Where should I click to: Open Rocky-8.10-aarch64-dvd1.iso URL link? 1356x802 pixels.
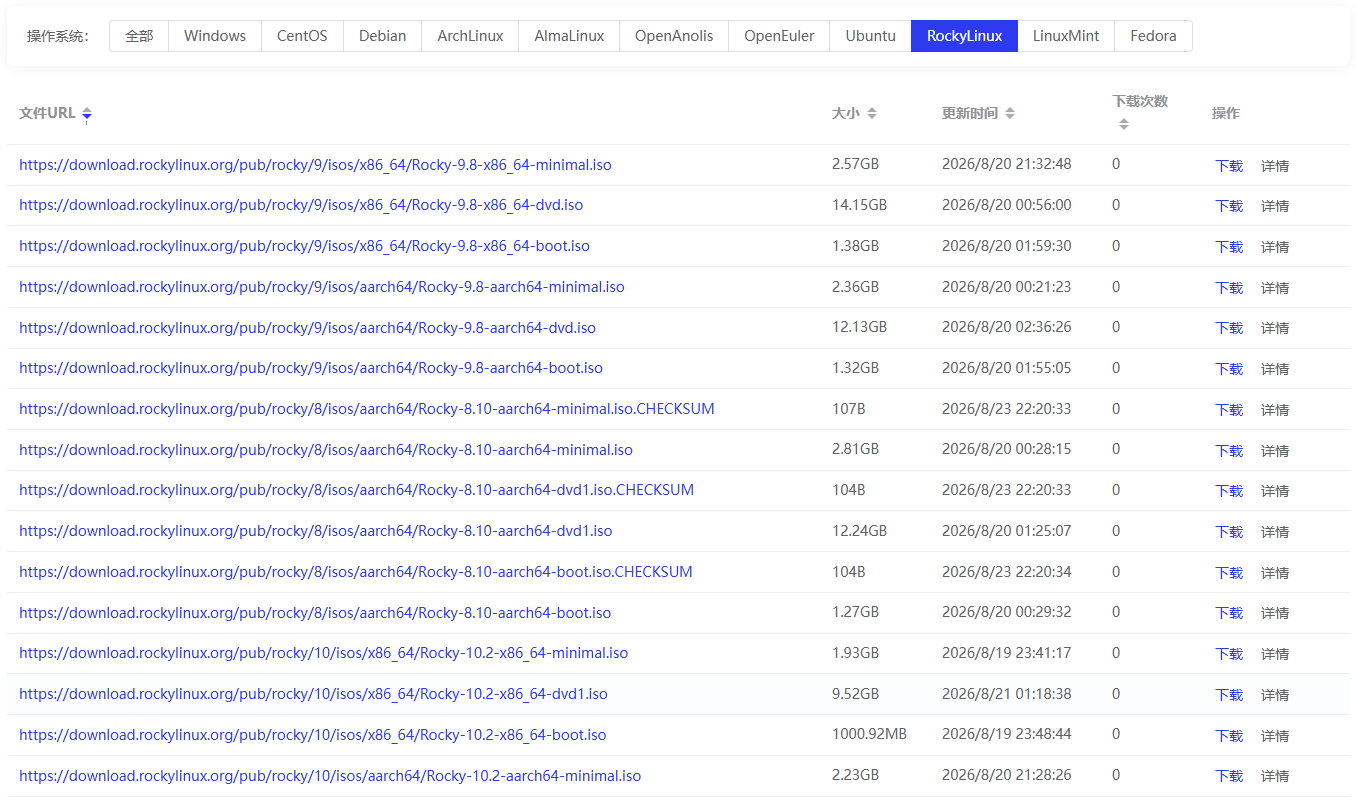point(315,531)
